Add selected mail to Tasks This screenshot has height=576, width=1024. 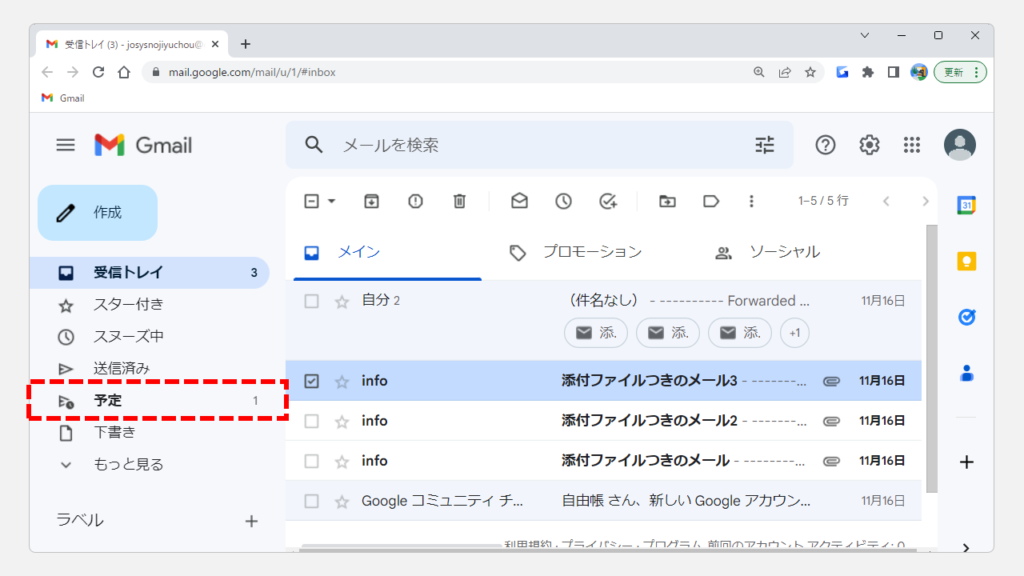tap(608, 201)
